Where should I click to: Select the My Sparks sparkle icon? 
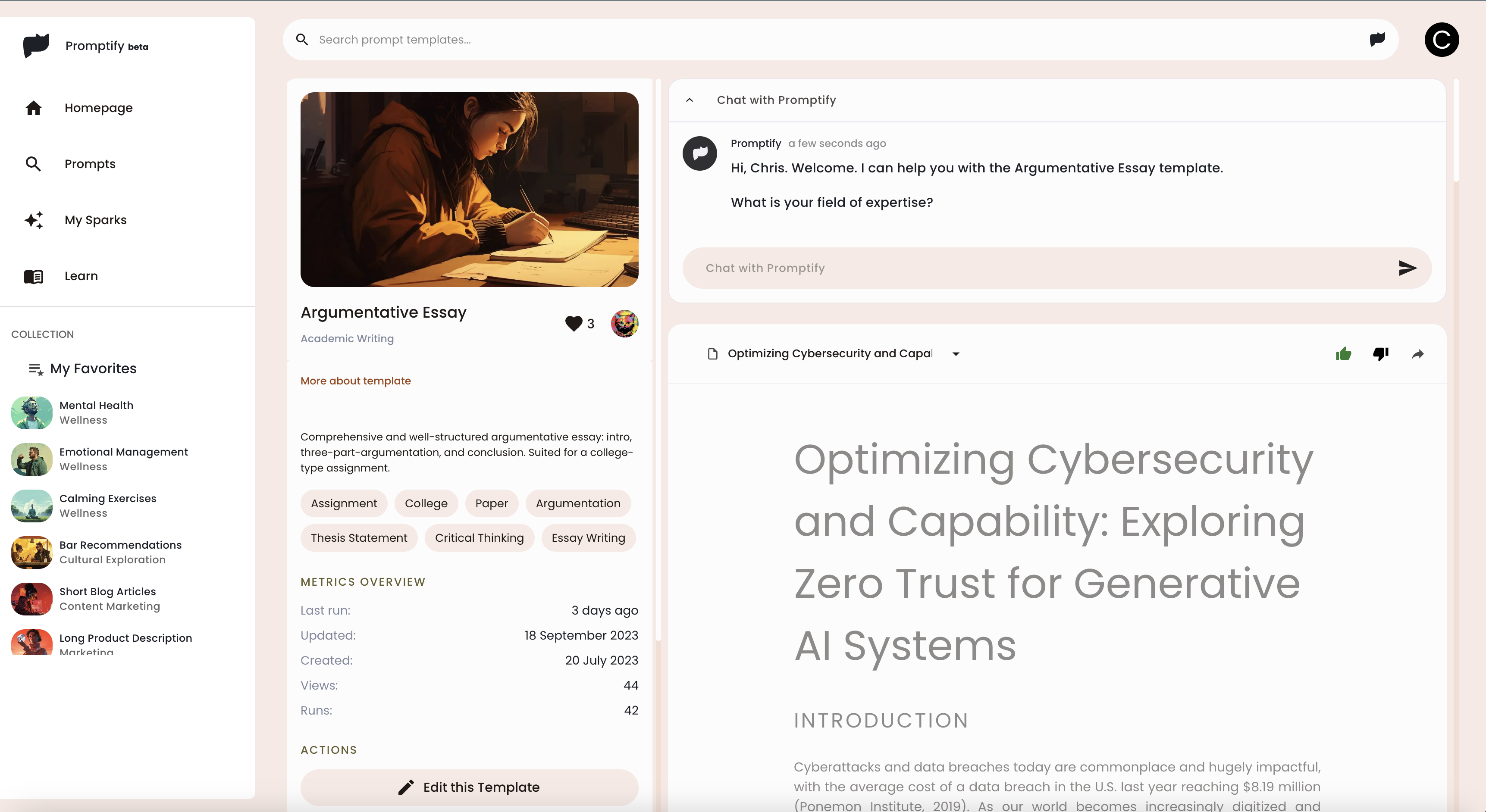[x=34, y=220]
